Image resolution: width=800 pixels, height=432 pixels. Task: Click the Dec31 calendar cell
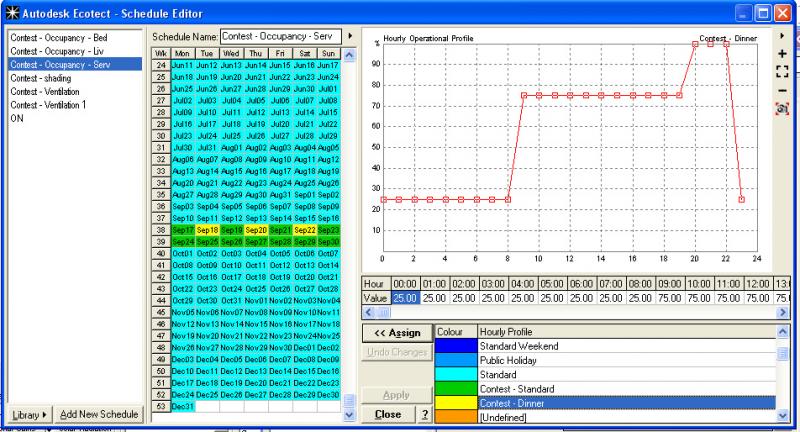tap(182, 406)
